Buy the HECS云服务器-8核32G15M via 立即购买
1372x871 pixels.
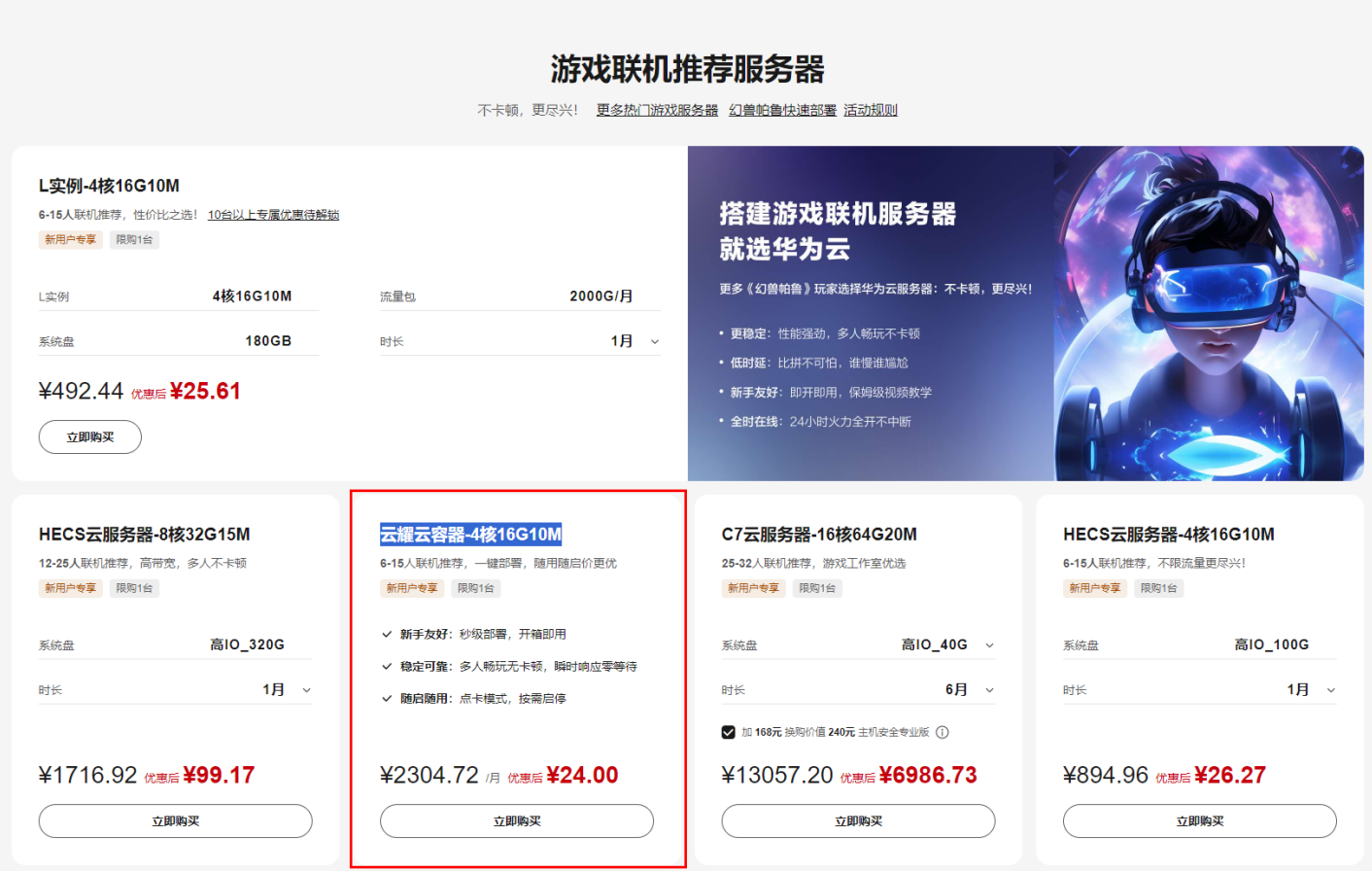click(x=176, y=821)
